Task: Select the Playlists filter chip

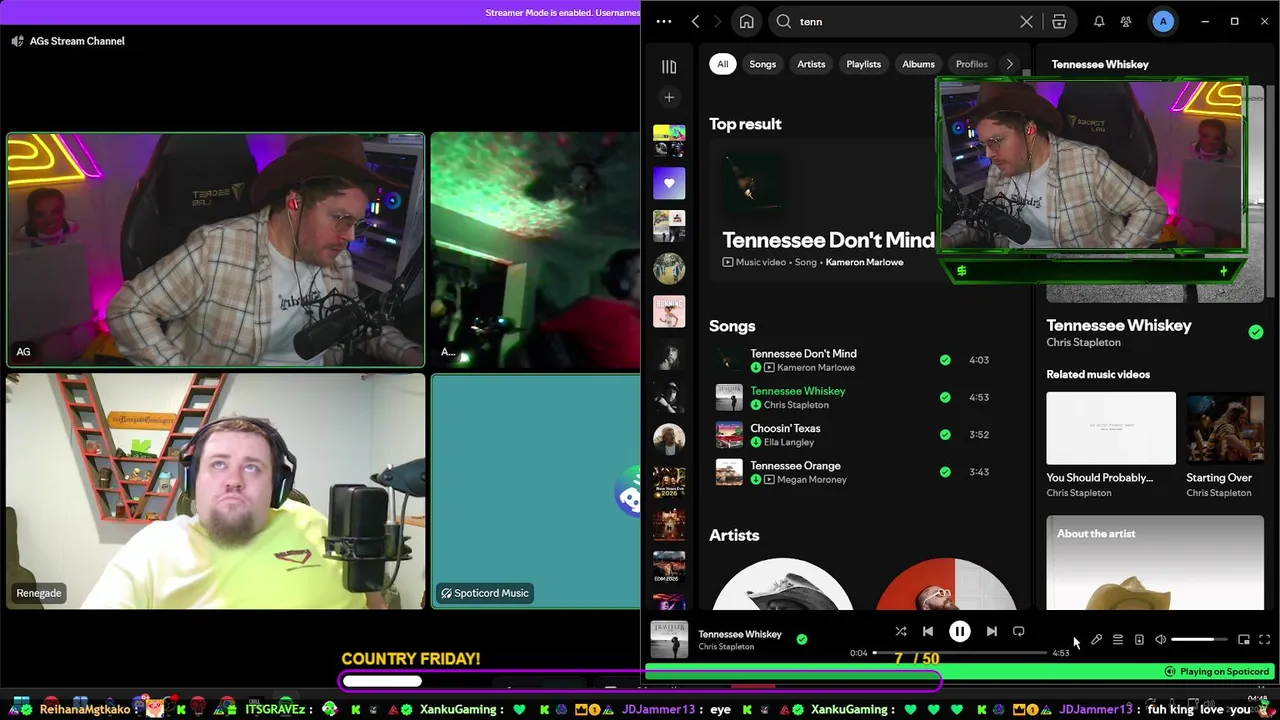Action: click(864, 64)
